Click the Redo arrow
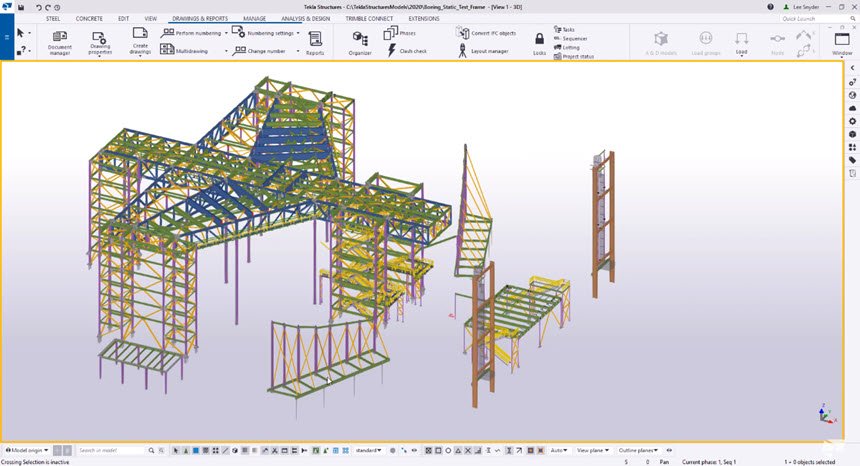 (x=48, y=7)
